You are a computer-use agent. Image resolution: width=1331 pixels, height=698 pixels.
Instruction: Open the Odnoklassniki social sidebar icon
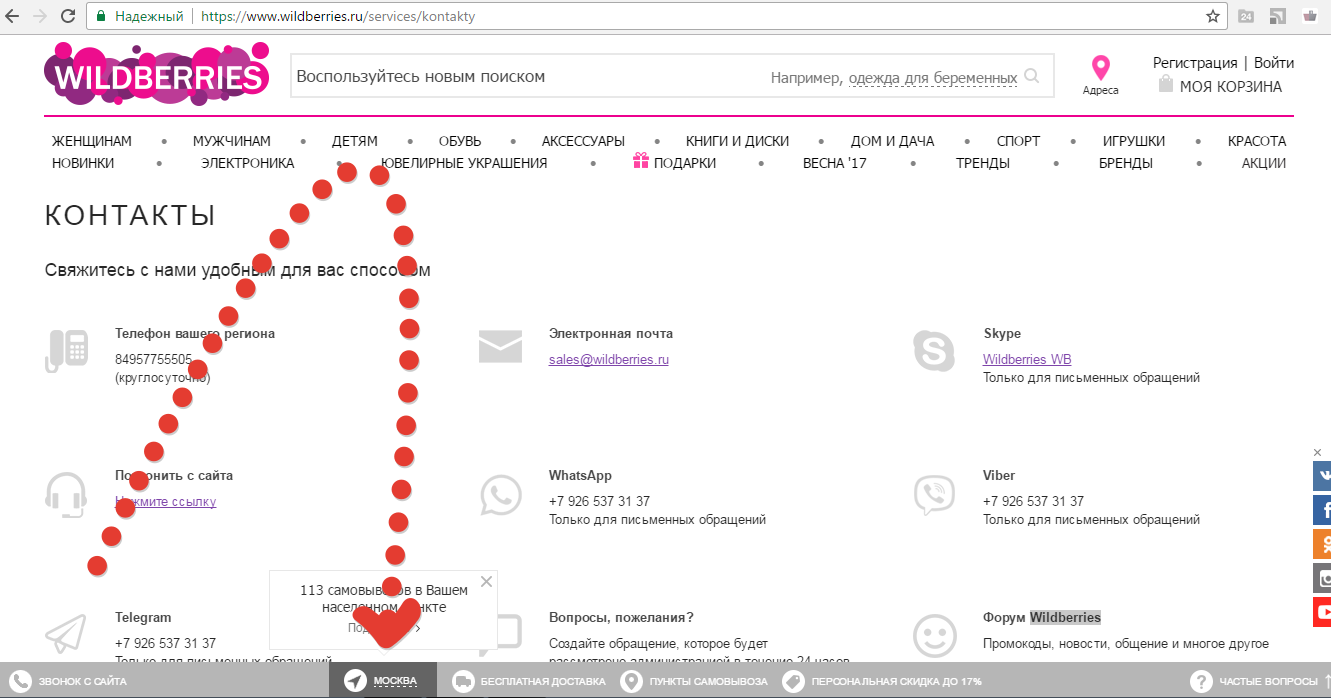click(x=1322, y=544)
